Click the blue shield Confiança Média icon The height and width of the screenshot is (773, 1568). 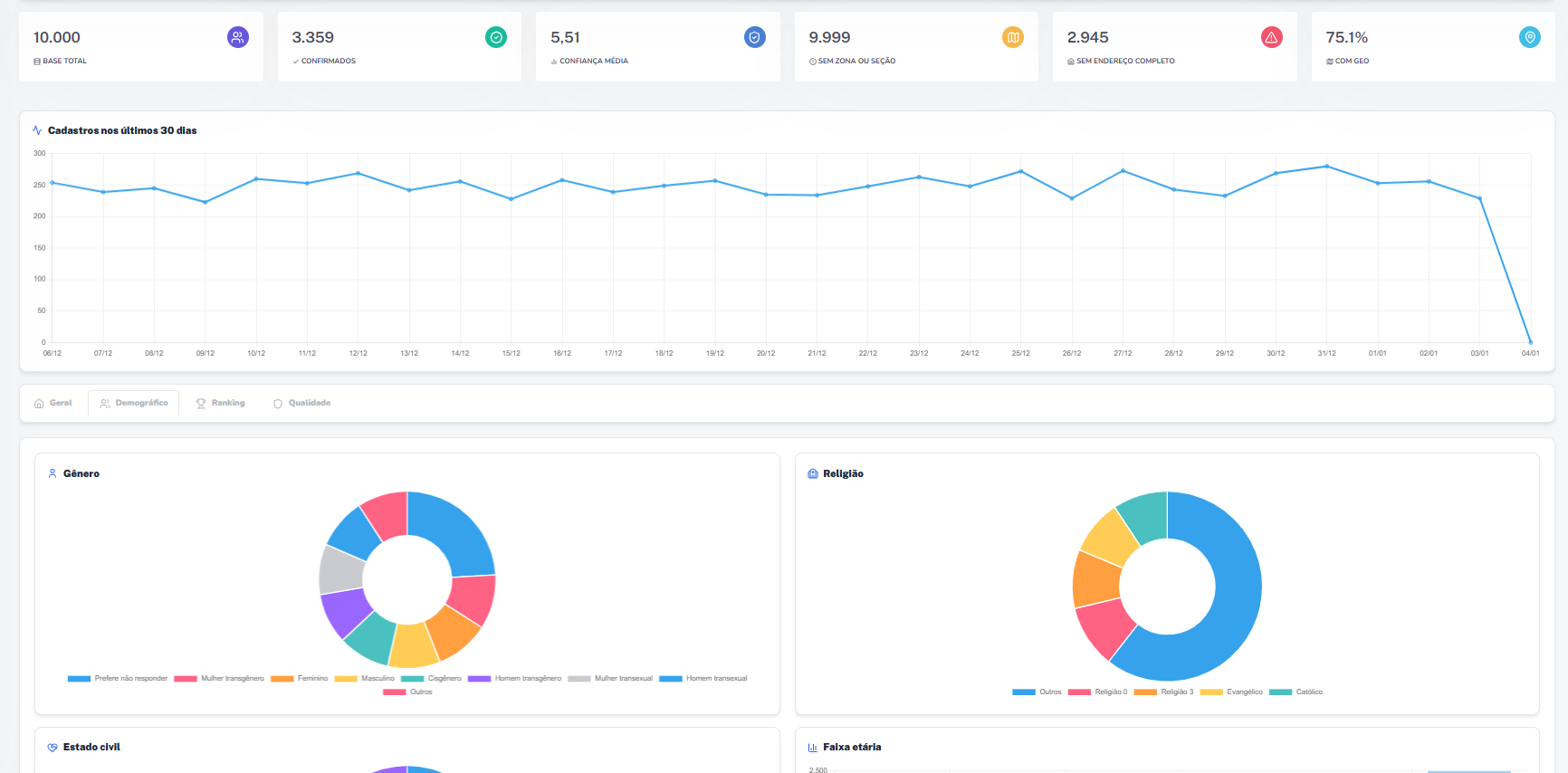[x=754, y=37]
